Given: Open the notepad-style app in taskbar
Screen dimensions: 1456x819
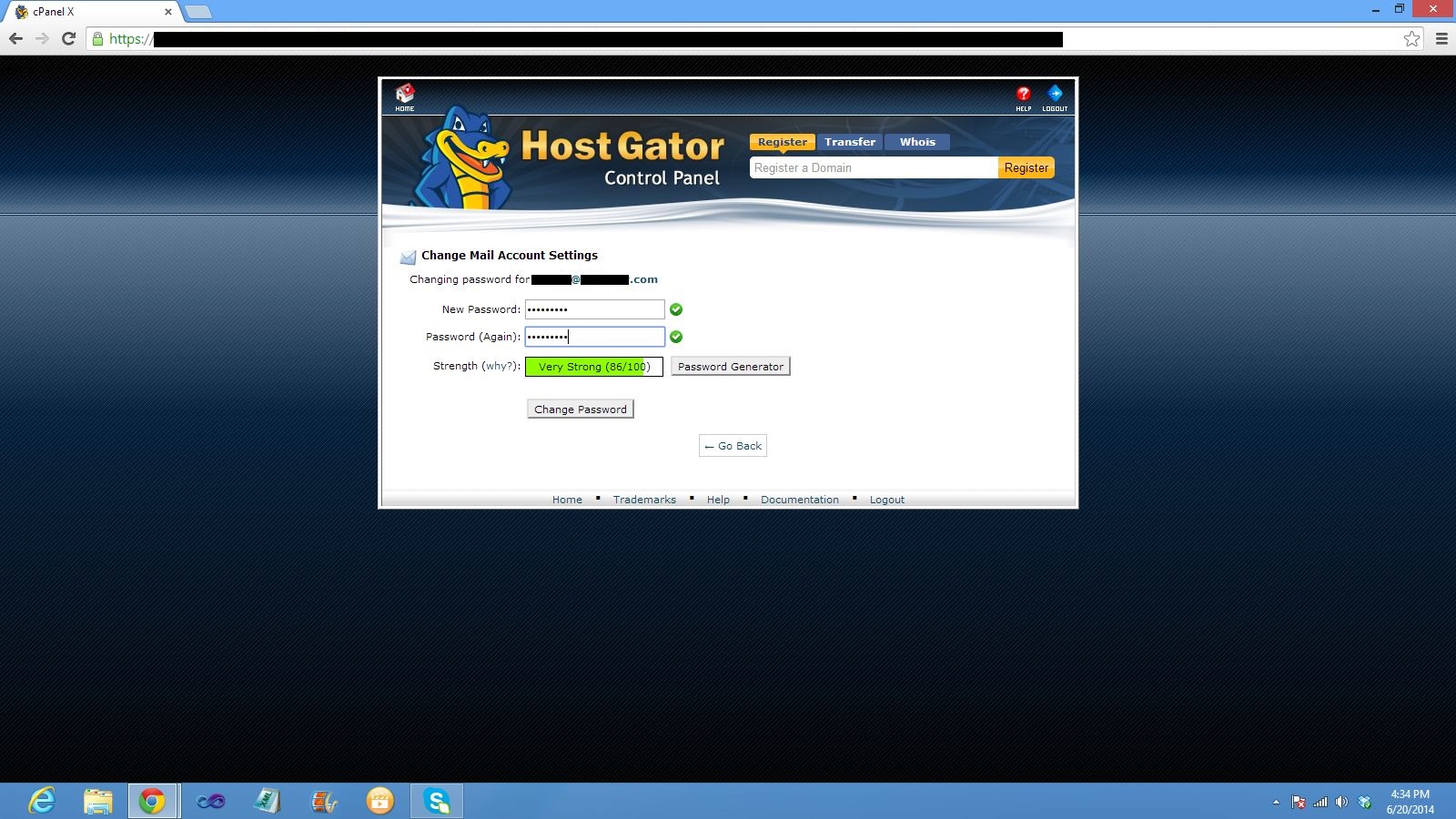Looking at the screenshot, I should click(267, 801).
